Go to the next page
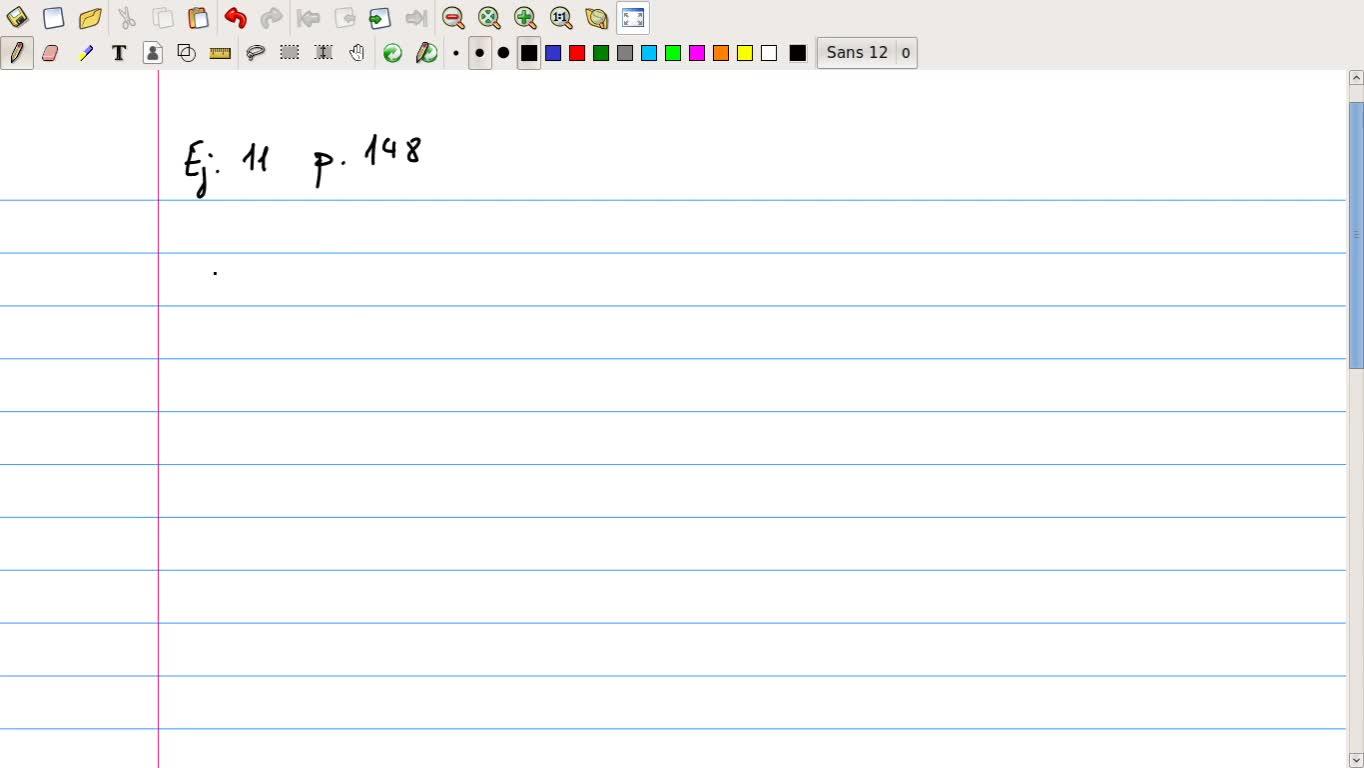The height and width of the screenshot is (768, 1364). click(x=379, y=18)
